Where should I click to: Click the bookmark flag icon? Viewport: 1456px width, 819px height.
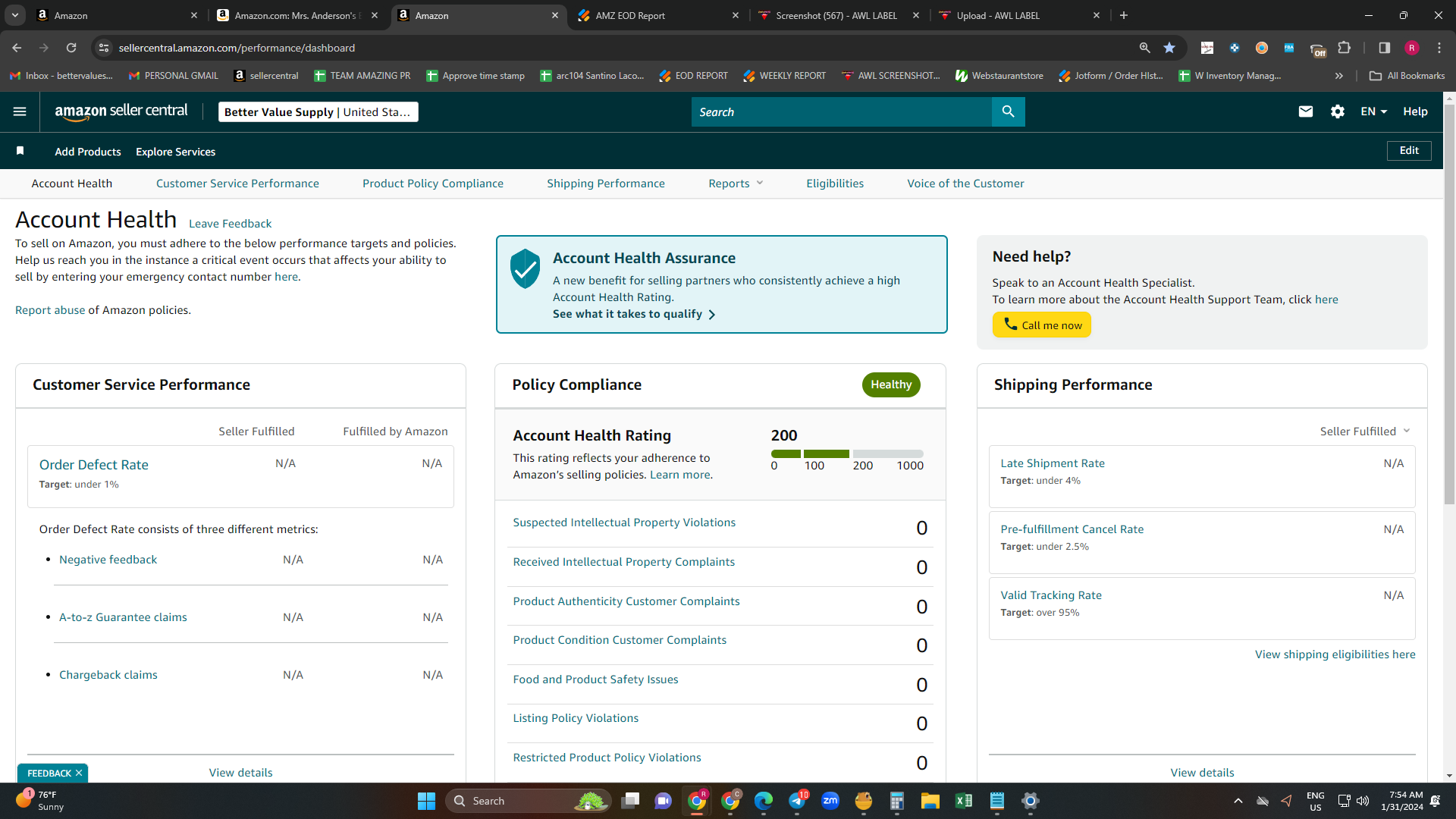coord(20,151)
